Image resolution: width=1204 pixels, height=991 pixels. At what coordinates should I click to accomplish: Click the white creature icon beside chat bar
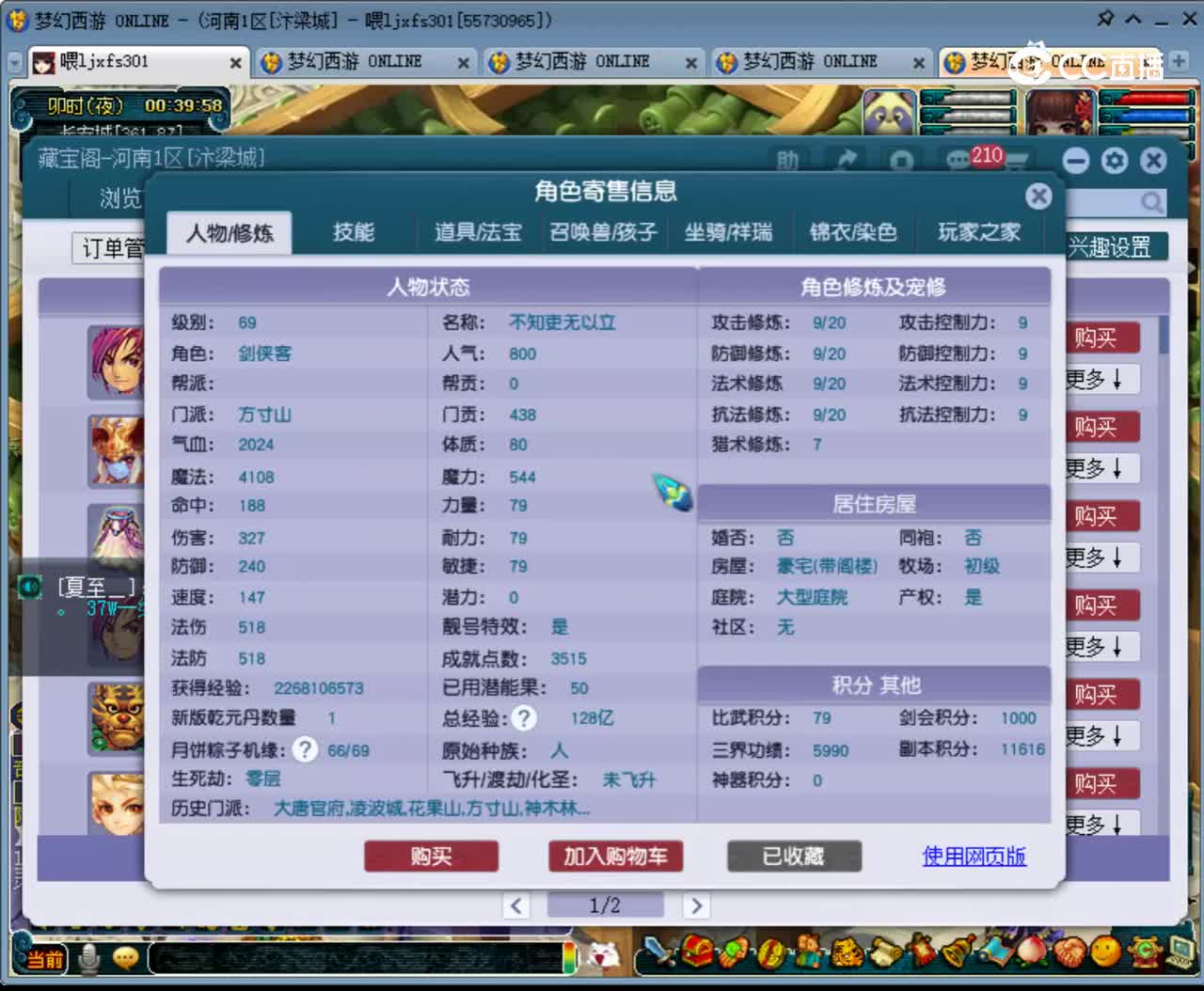pos(603,957)
